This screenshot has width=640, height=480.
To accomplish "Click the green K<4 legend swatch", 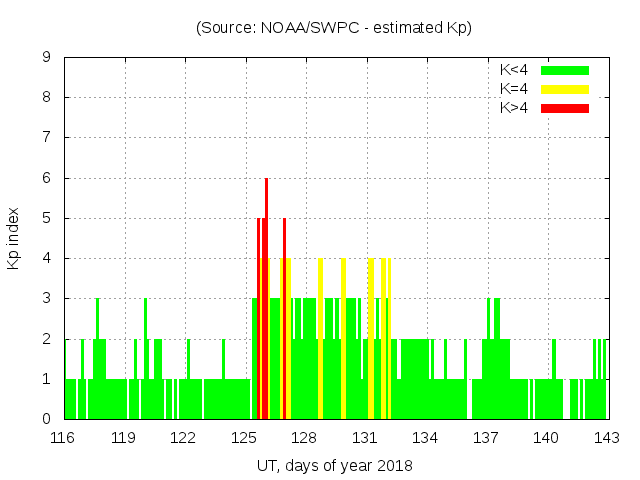I will click(565, 70).
